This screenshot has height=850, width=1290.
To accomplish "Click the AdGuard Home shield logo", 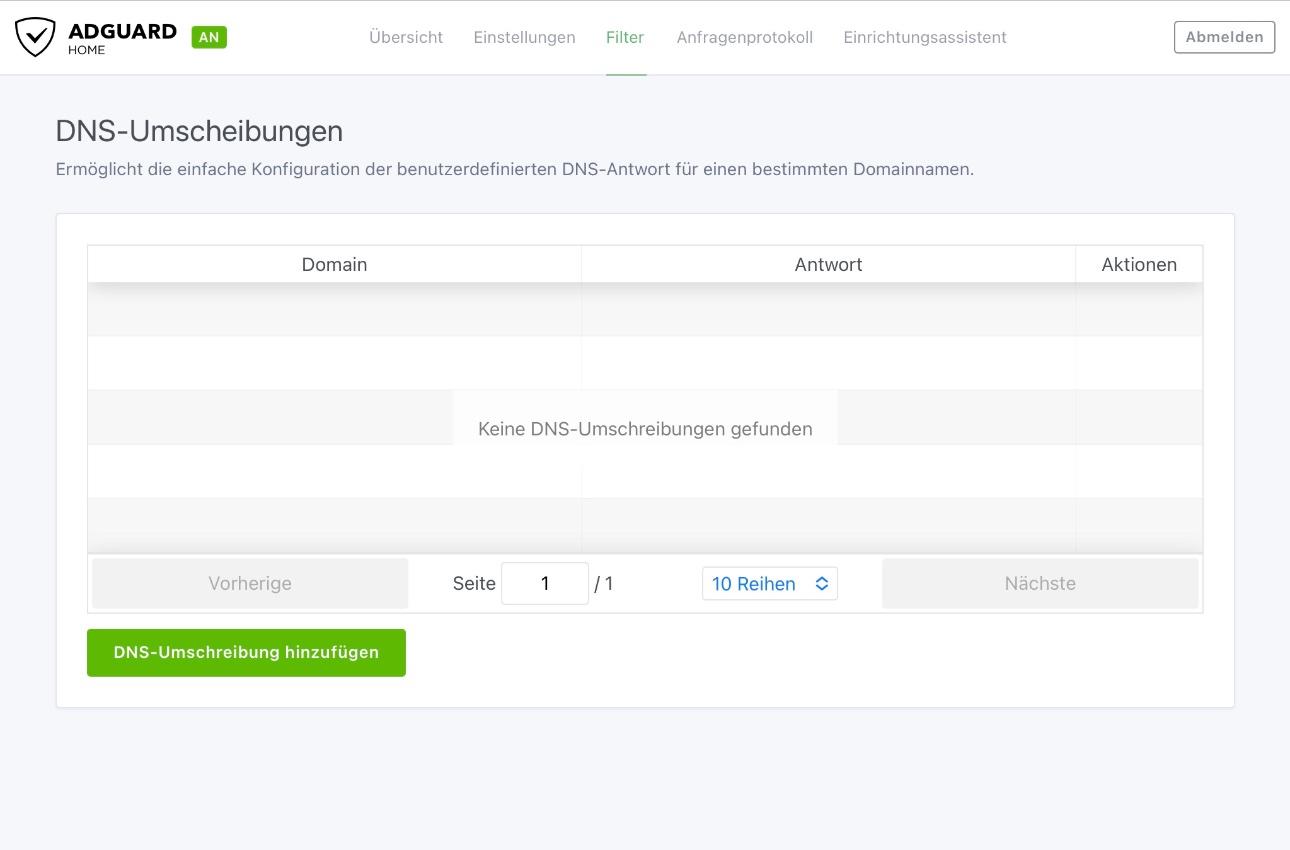I will [x=35, y=37].
